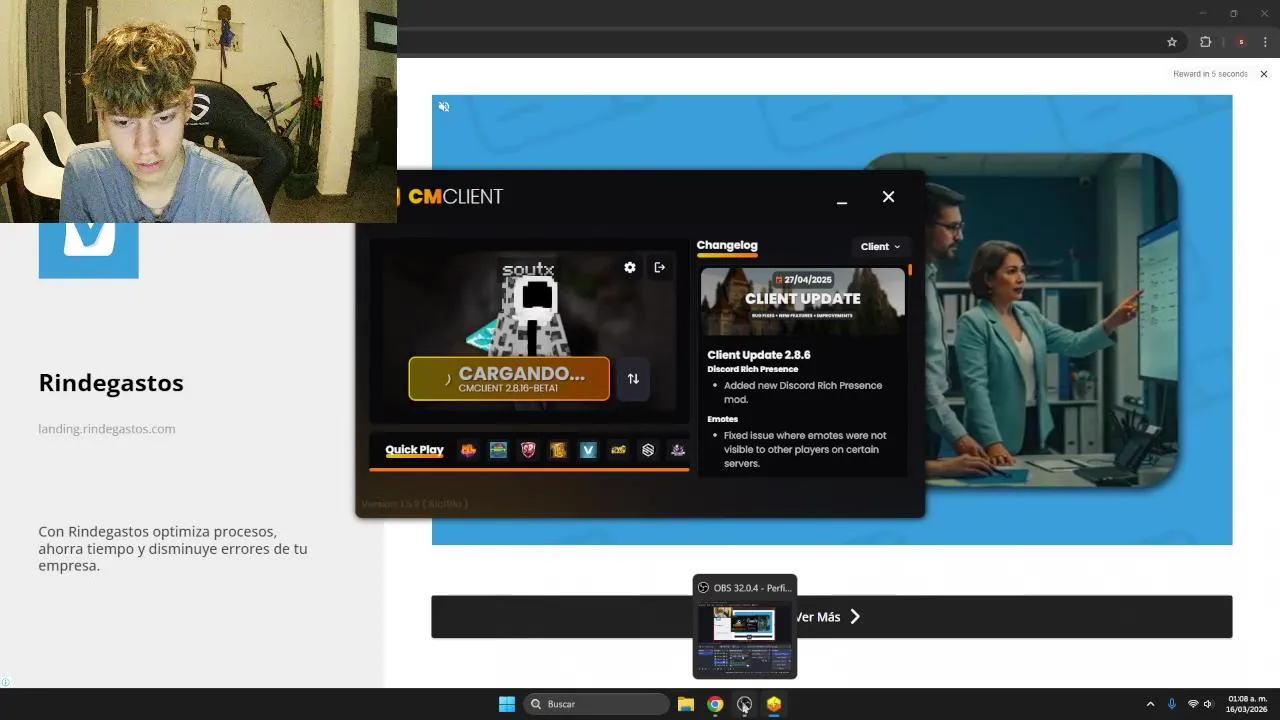
Task: Launch second Quick Play server with landscape icon
Action: tap(498, 450)
